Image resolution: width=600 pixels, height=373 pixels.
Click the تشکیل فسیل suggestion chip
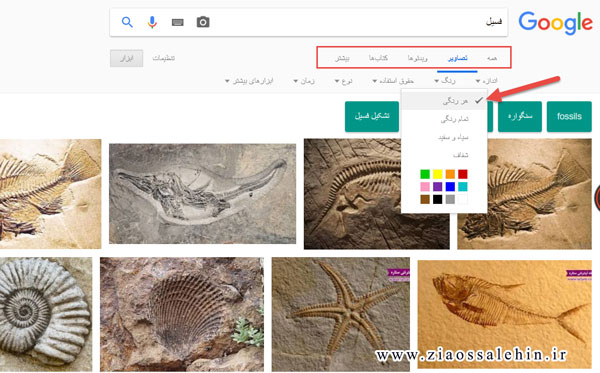click(372, 117)
